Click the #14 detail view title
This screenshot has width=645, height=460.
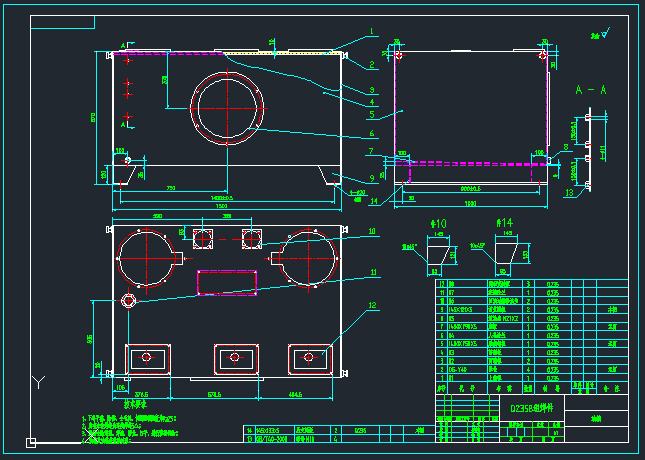504,223
